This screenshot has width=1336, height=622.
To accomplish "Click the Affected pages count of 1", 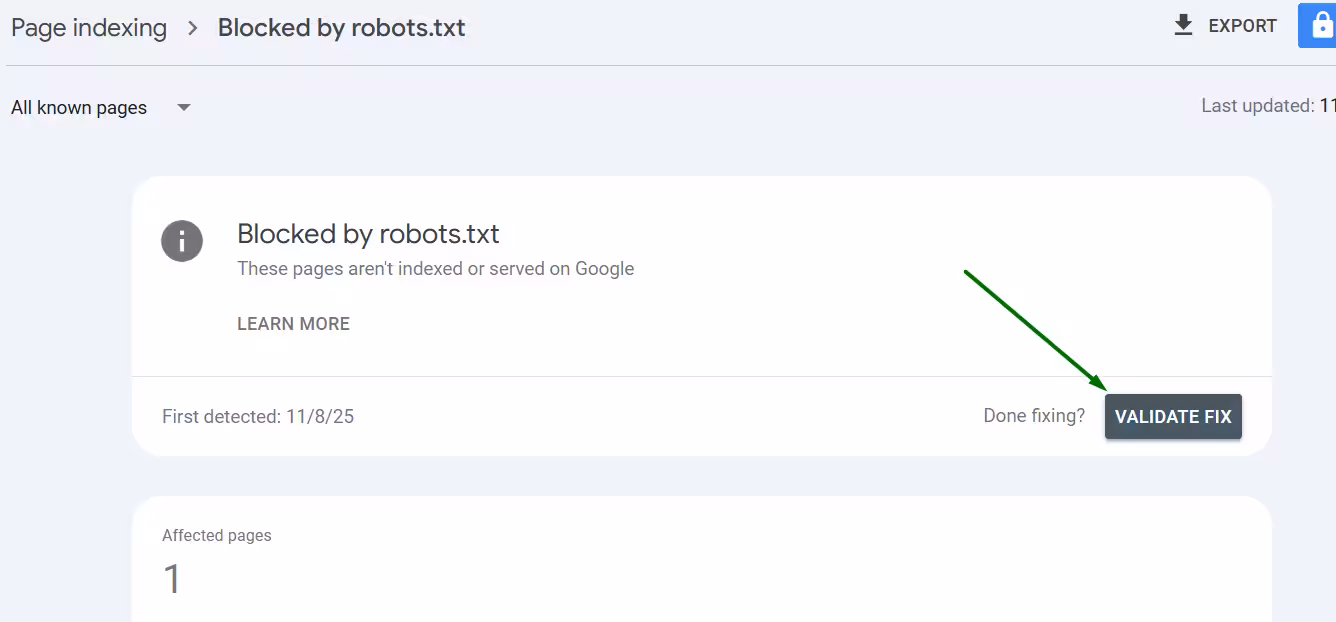I will [x=171, y=578].
